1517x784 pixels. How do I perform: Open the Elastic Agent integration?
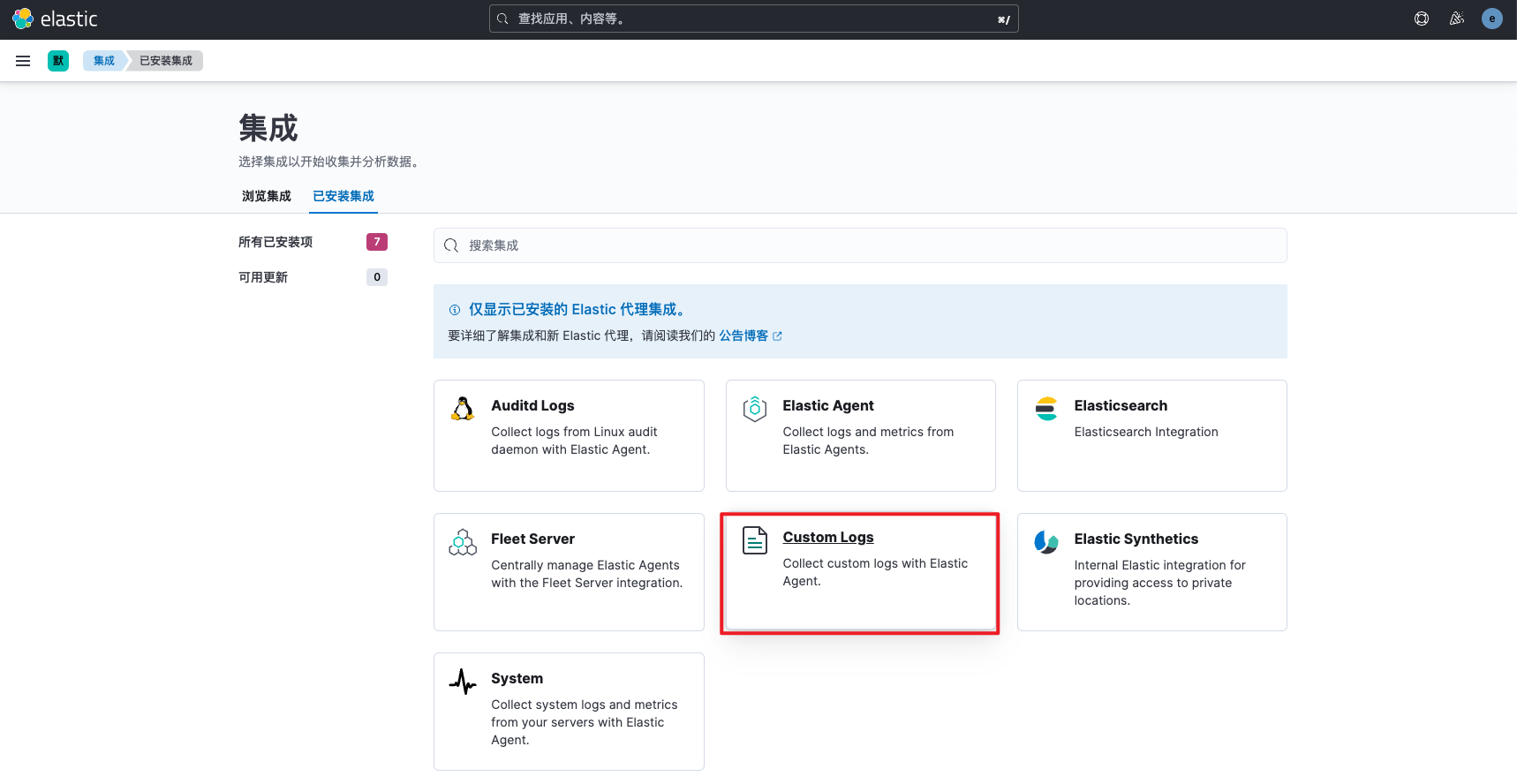[x=861, y=435]
